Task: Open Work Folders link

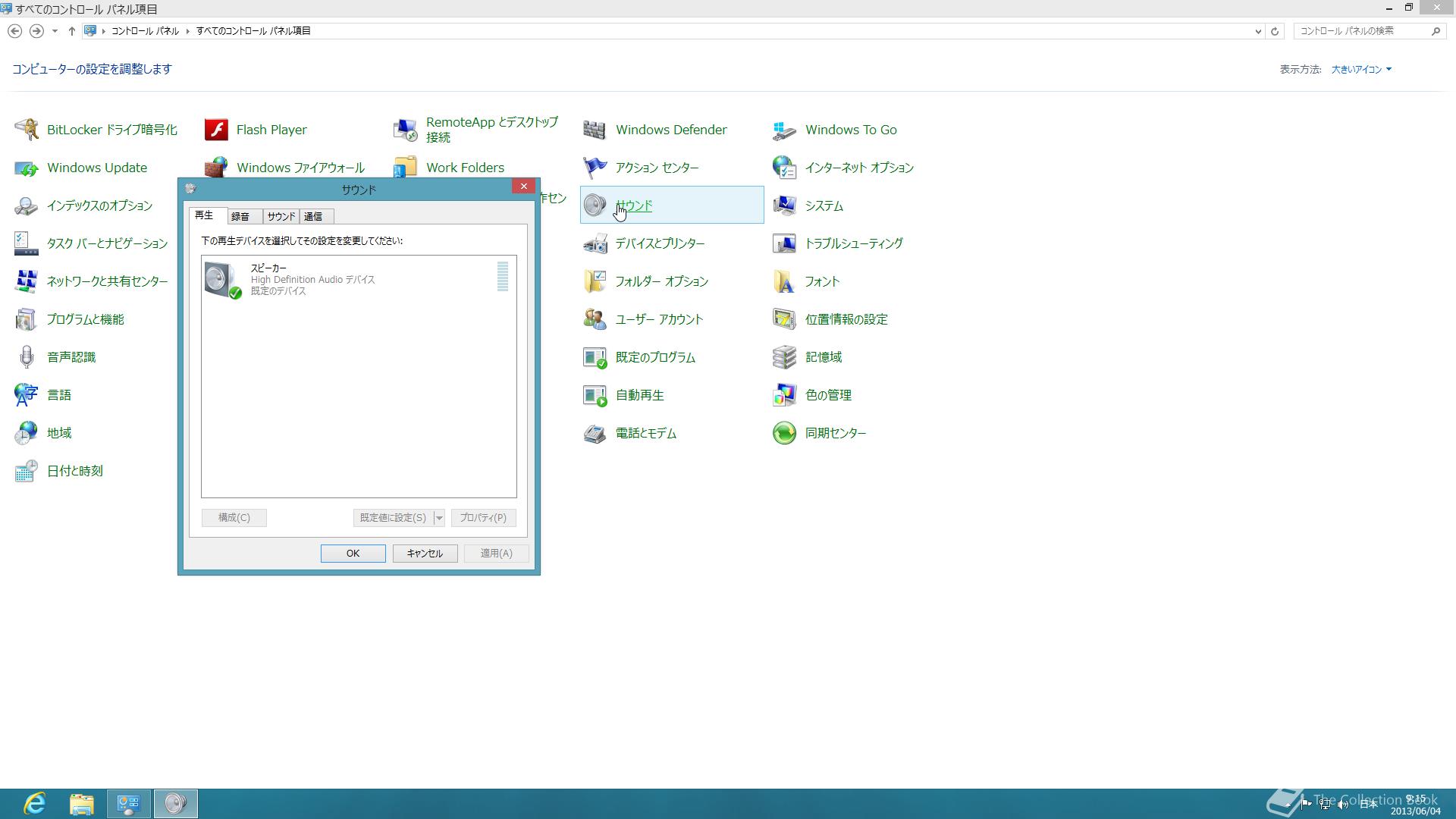Action: [465, 168]
